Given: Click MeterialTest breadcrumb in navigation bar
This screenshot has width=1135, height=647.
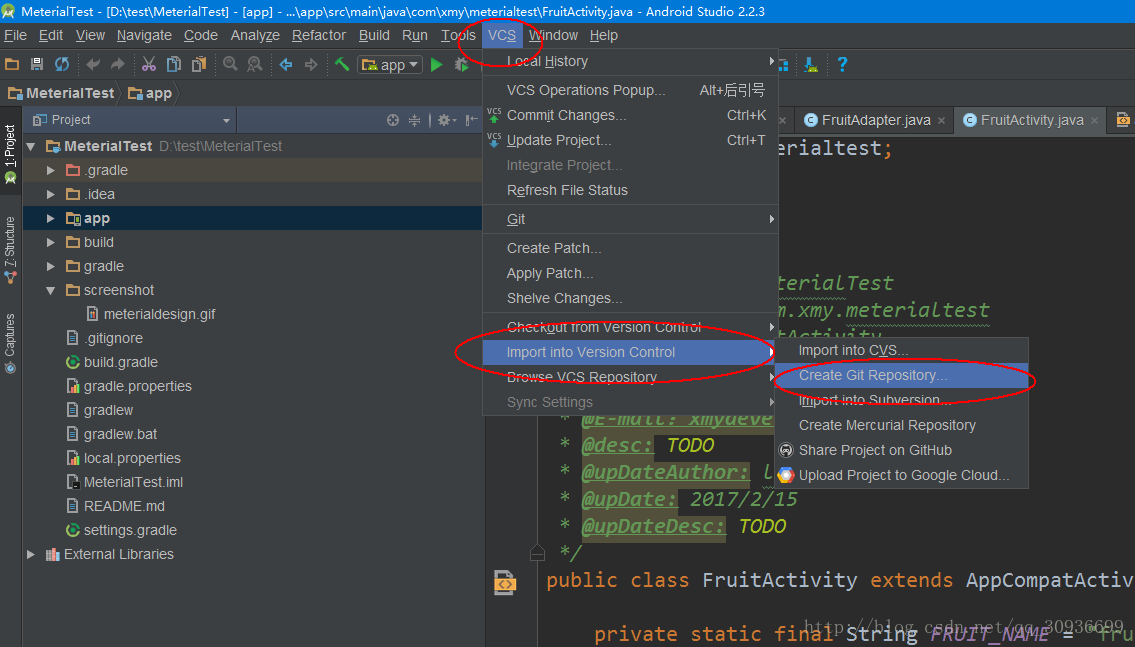Looking at the screenshot, I should coord(62,93).
